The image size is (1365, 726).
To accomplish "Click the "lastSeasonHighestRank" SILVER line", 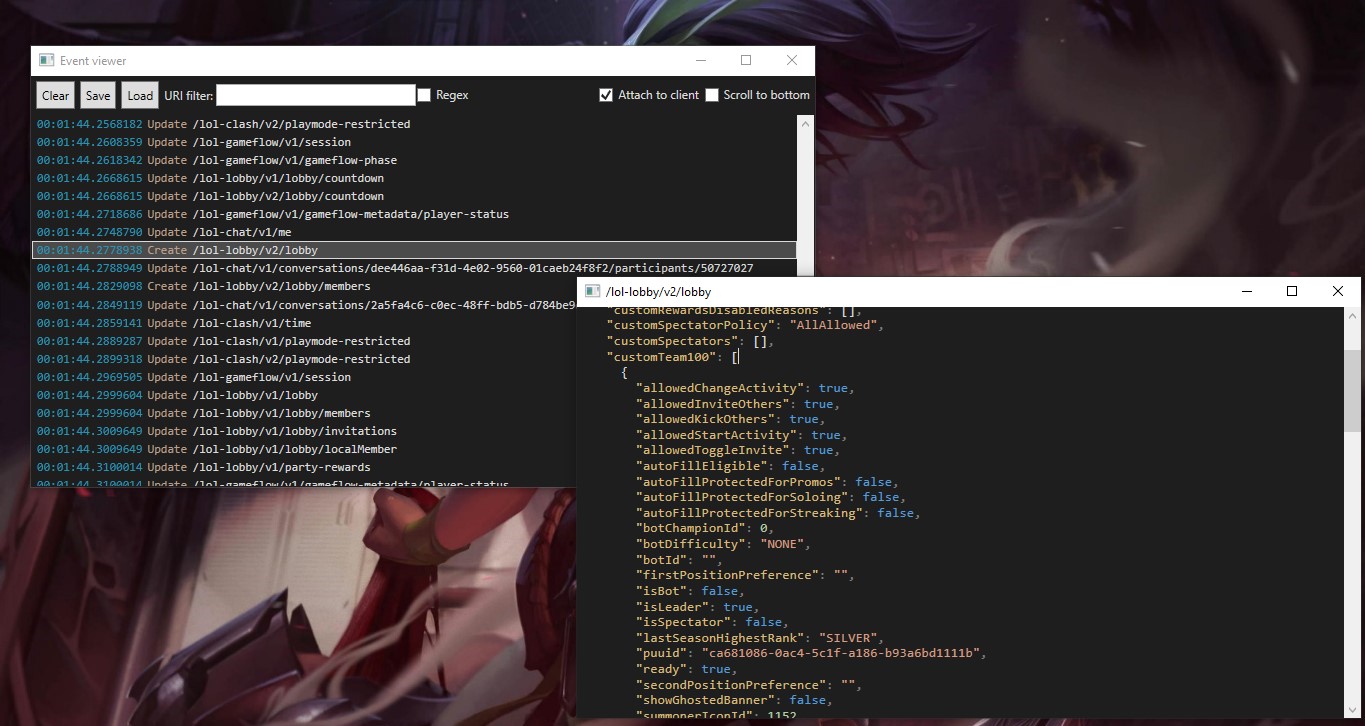I will tap(760, 638).
